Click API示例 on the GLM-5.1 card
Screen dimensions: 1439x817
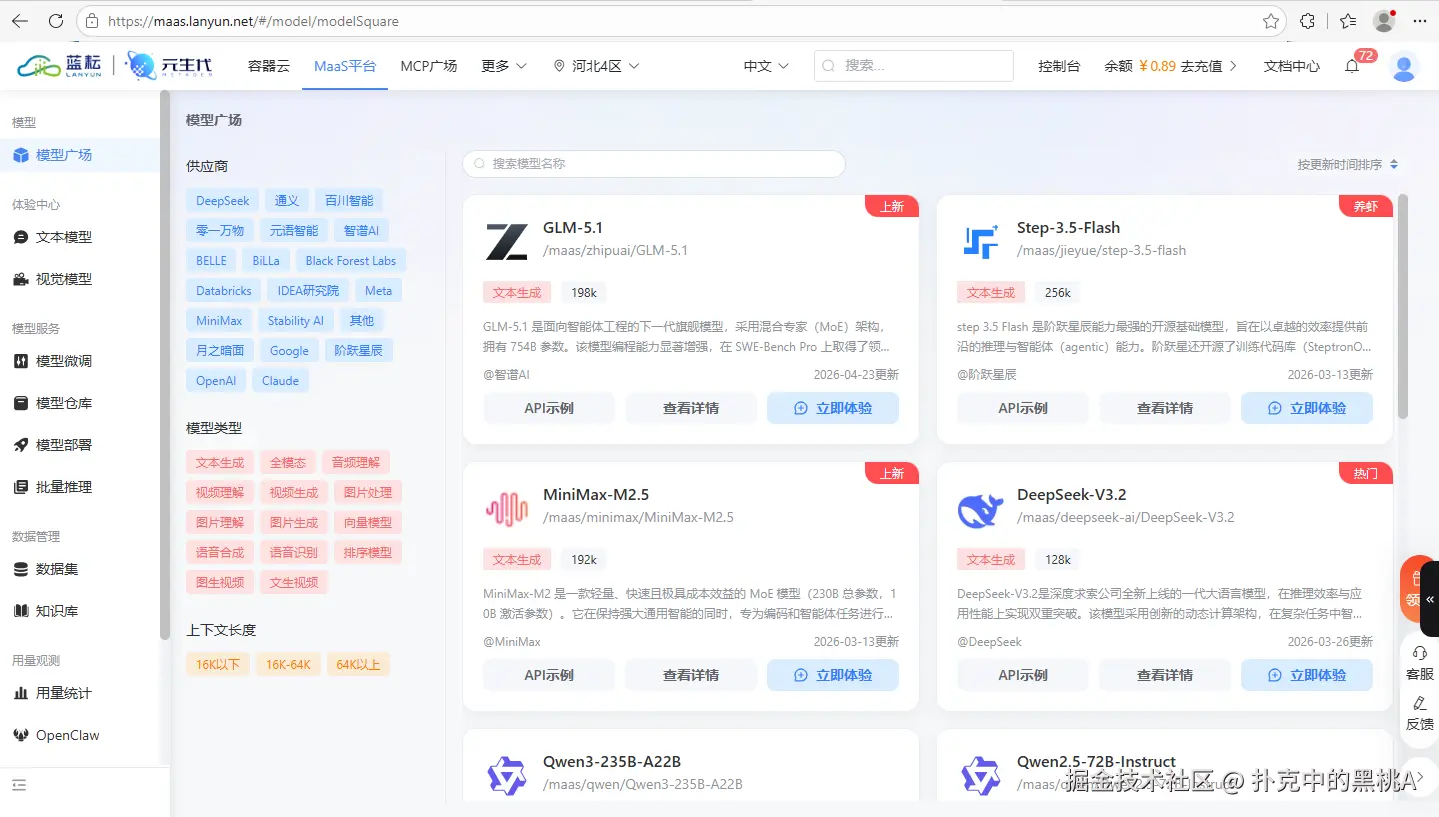(549, 408)
